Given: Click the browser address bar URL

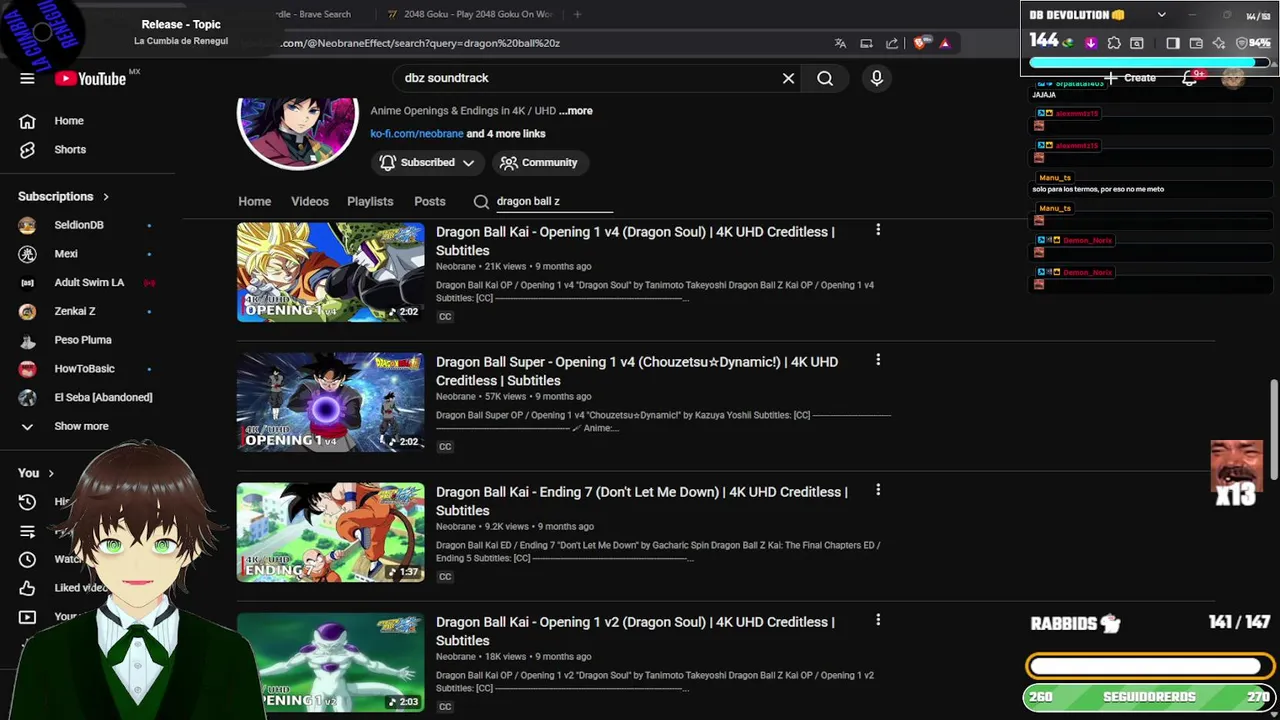Looking at the screenshot, I should pyautogui.click(x=420, y=43).
